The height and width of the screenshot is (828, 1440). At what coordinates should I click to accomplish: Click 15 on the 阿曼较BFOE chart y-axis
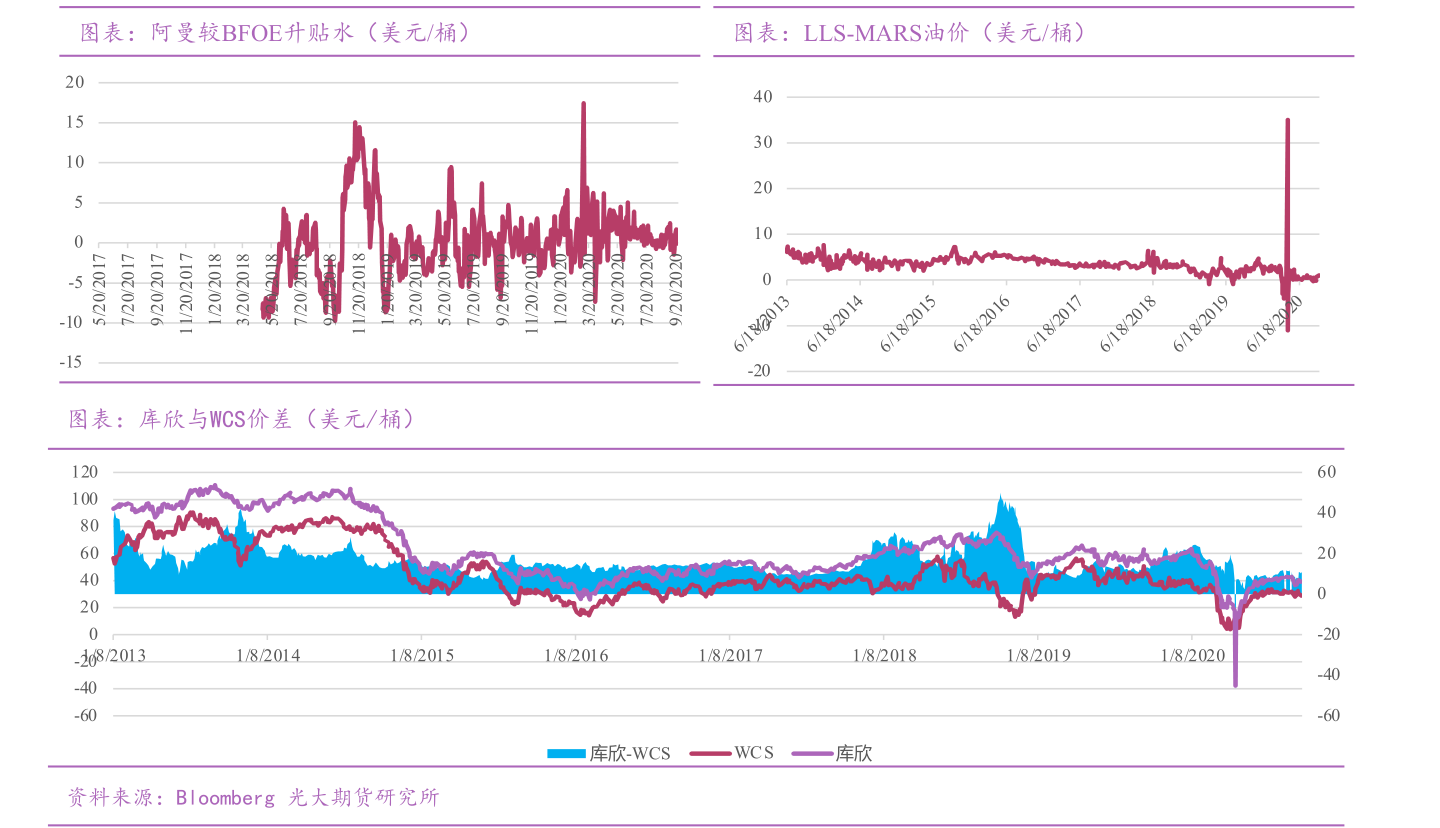coord(74,122)
